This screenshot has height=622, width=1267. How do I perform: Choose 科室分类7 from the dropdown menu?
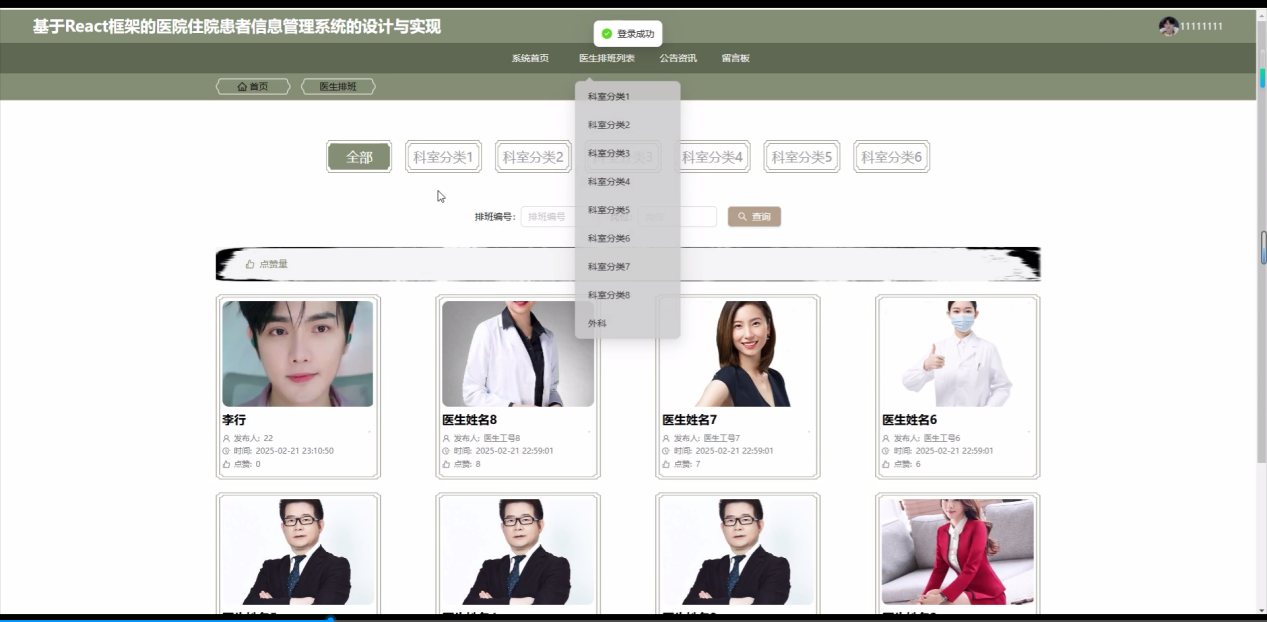point(628,267)
